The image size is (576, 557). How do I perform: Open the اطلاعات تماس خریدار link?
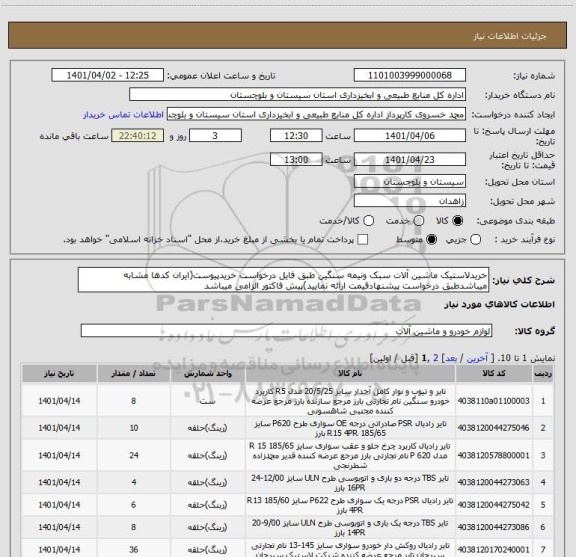point(123,115)
